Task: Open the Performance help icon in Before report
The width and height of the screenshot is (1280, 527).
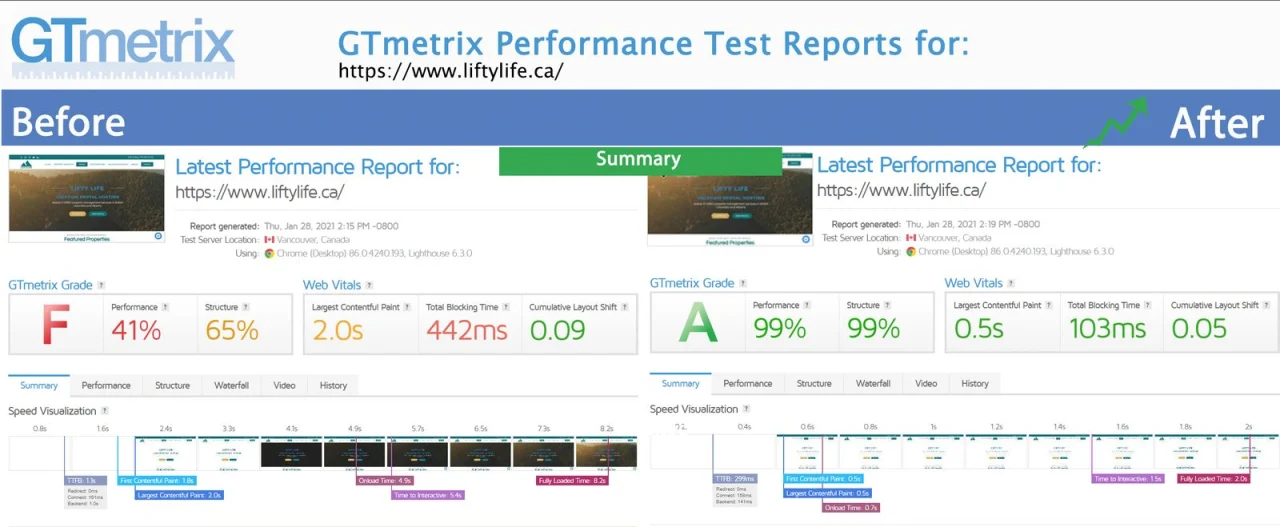Action: coord(166,307)
